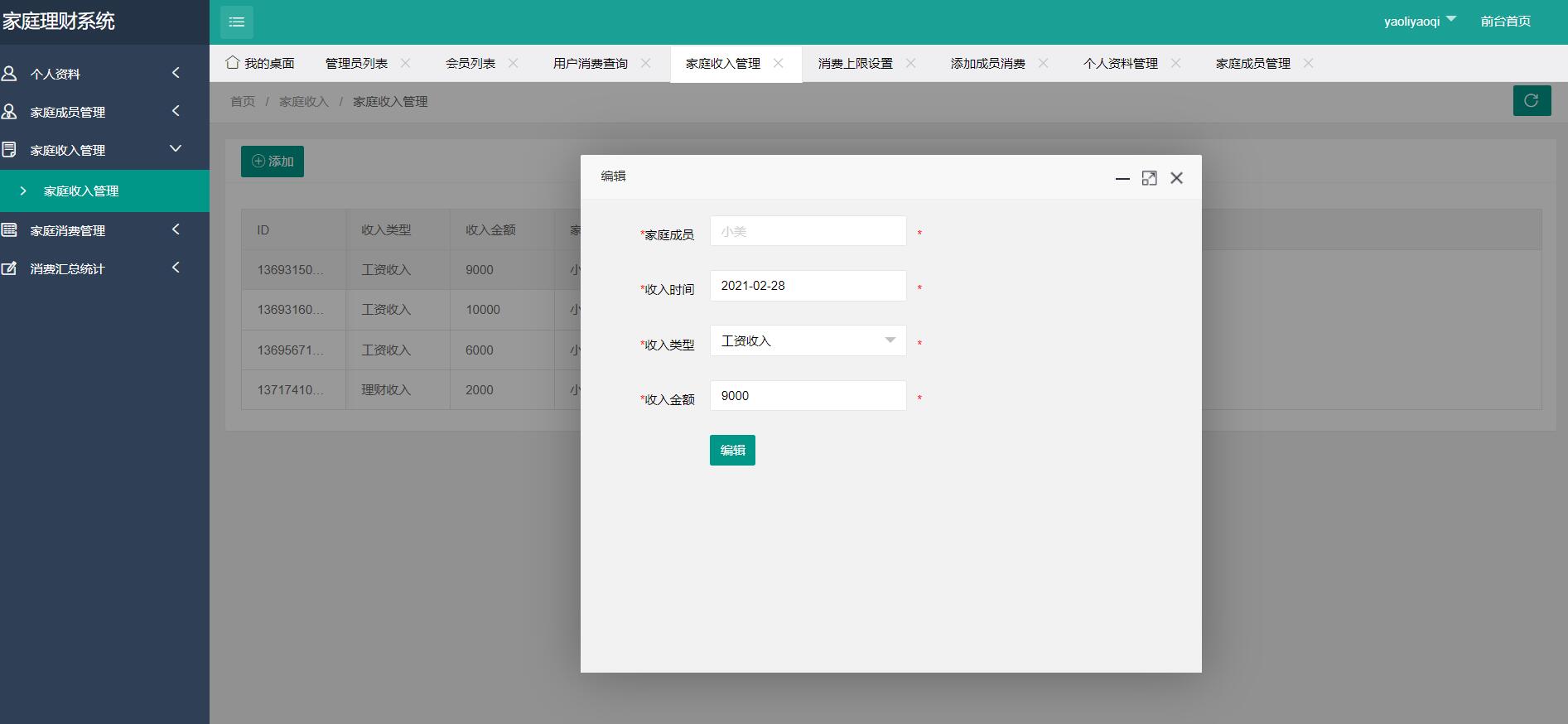Switch to the 我的桌面 tab

(x=260, y=63)
